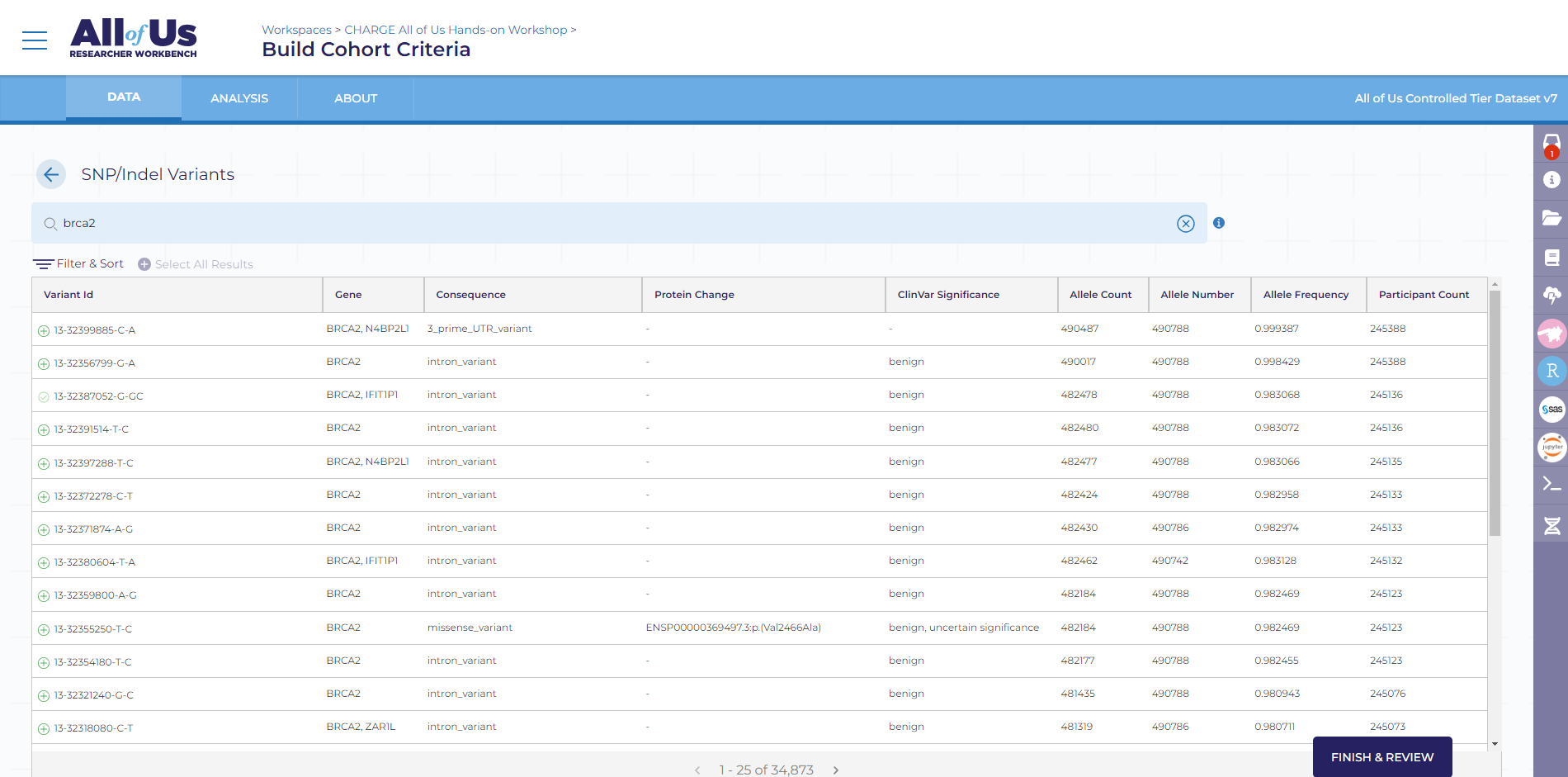Add variant 13-32391514-T-C to cohort
Viewport: 1568px width, 777px height.
(x=44, y=429)
